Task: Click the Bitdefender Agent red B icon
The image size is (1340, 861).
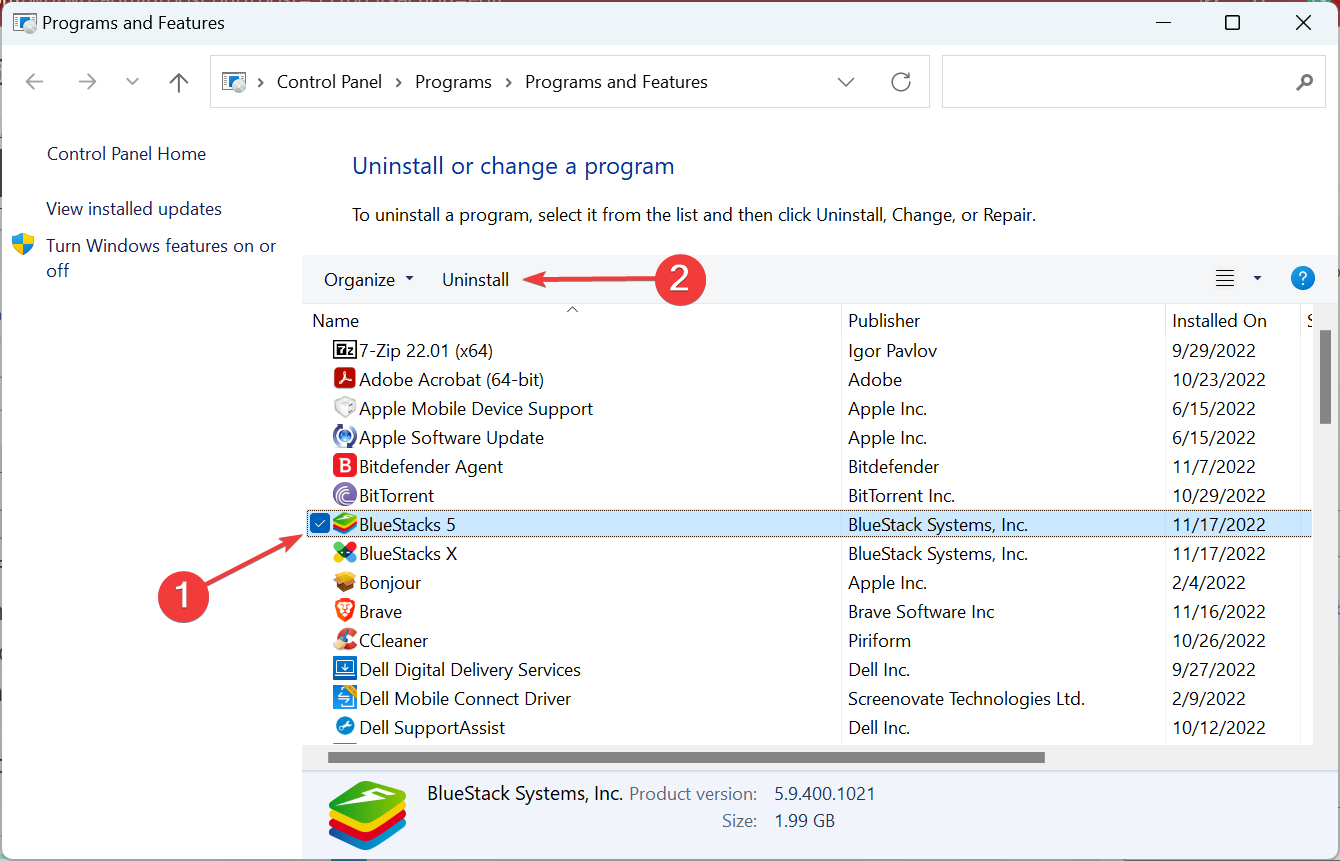Action: pyautogui.click(x=344, y=466)
